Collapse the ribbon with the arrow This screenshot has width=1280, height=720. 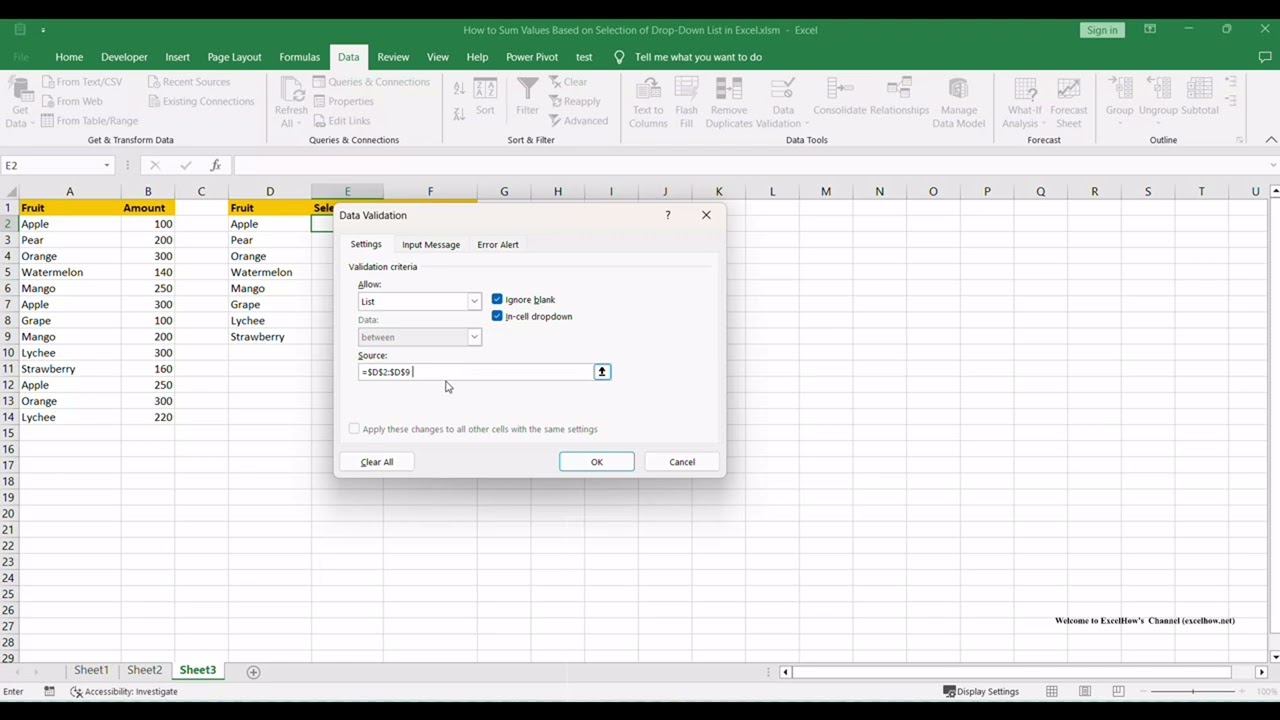point(1271,140)
